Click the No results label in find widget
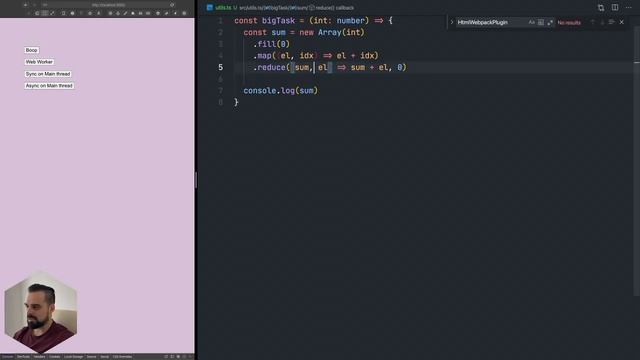Viewport: 640px width, 360px height. tap(569, 22)
